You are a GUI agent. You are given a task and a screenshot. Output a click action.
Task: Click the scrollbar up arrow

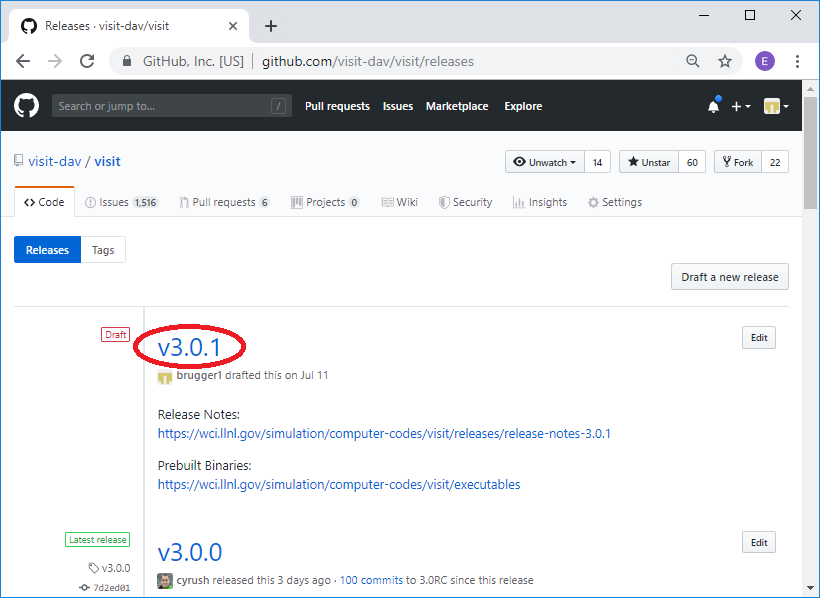point(811,88)
